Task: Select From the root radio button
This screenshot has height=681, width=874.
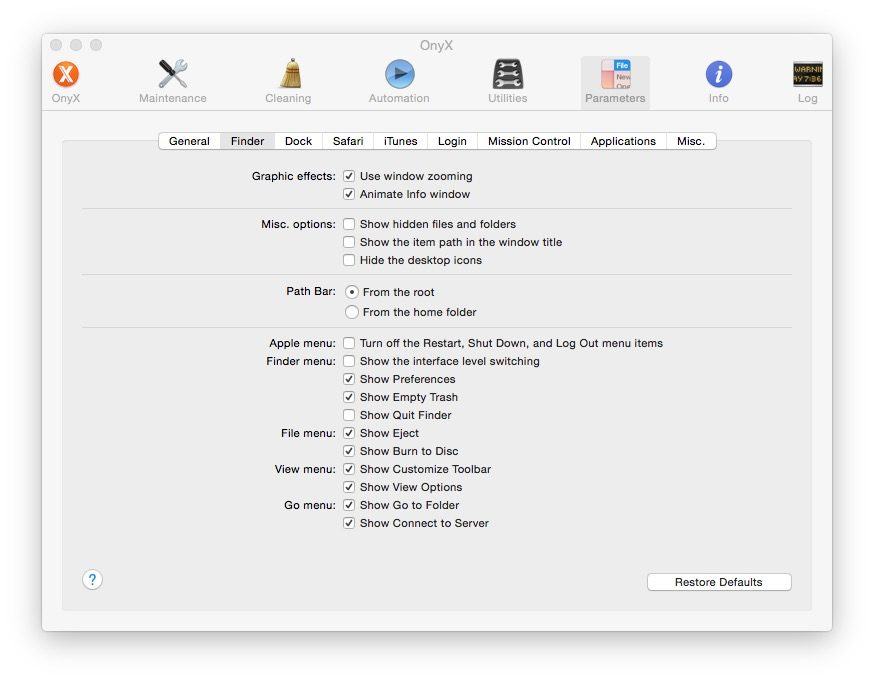Action: click(352, 292)
